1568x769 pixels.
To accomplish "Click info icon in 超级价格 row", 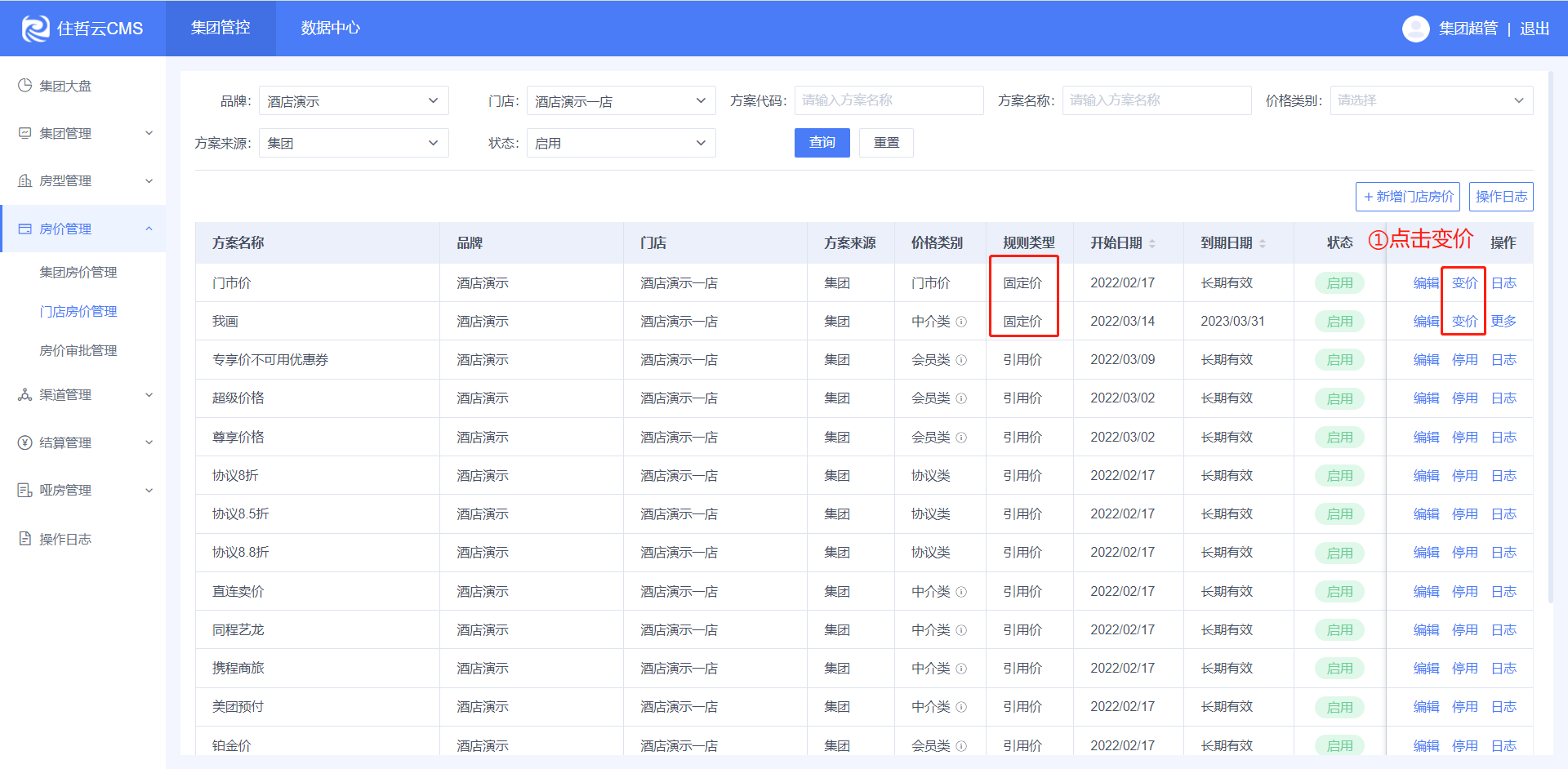I will [x=961, y=398].
